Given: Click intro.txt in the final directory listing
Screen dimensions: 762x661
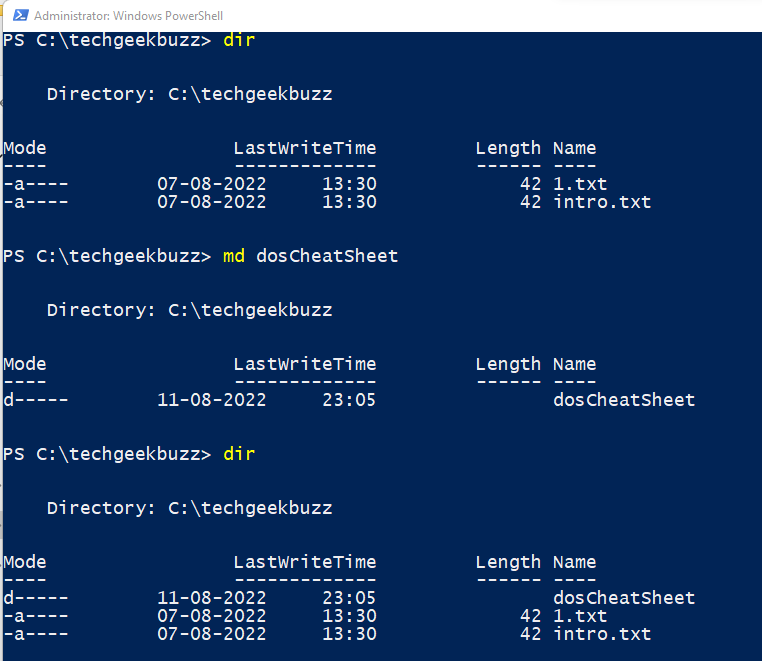Looking at the screenshot, I should click(x=602, y=634).
